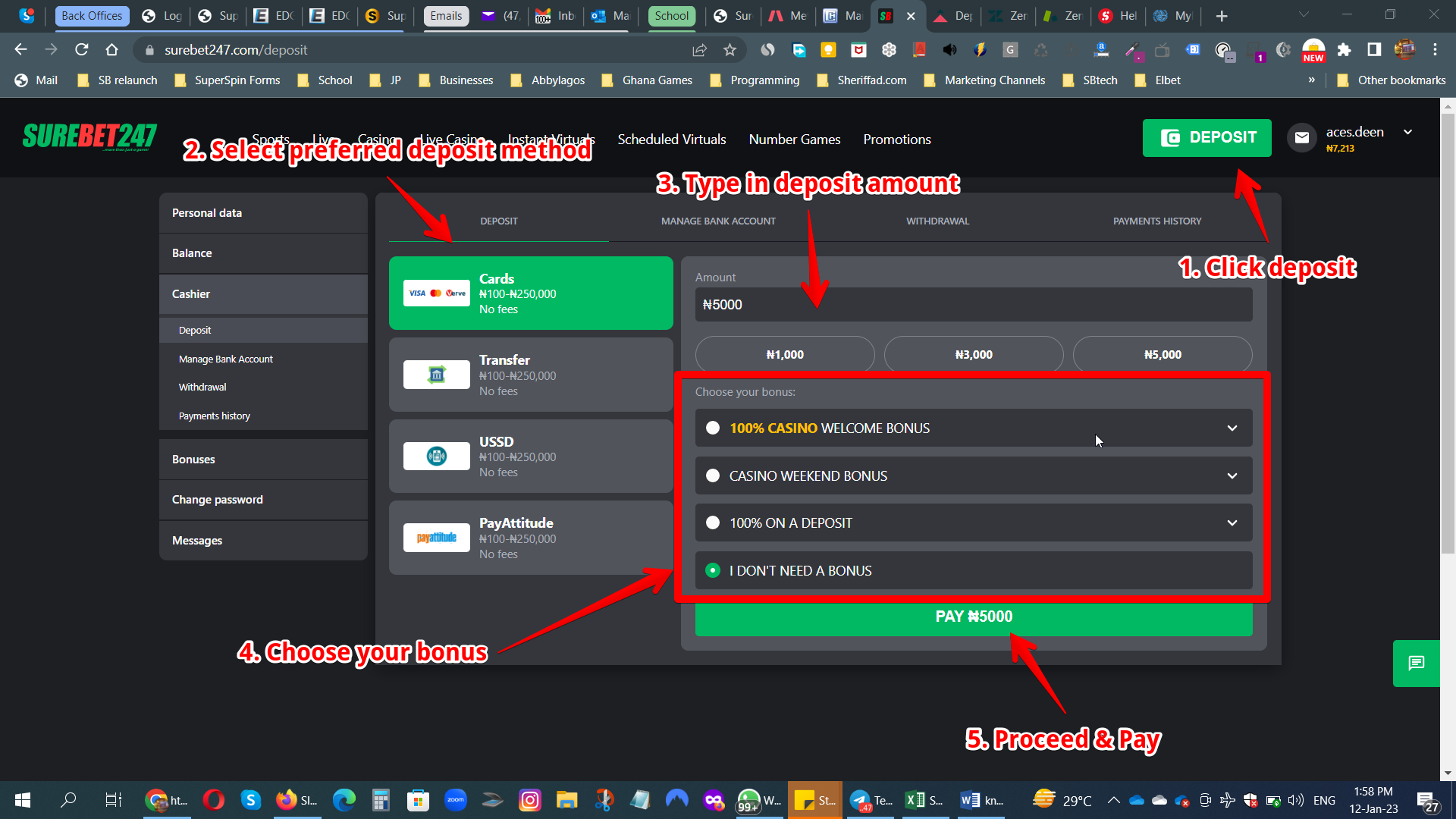Open the live chat widget icon
The image size is (1456, 819).
(x=1416, y=664)
